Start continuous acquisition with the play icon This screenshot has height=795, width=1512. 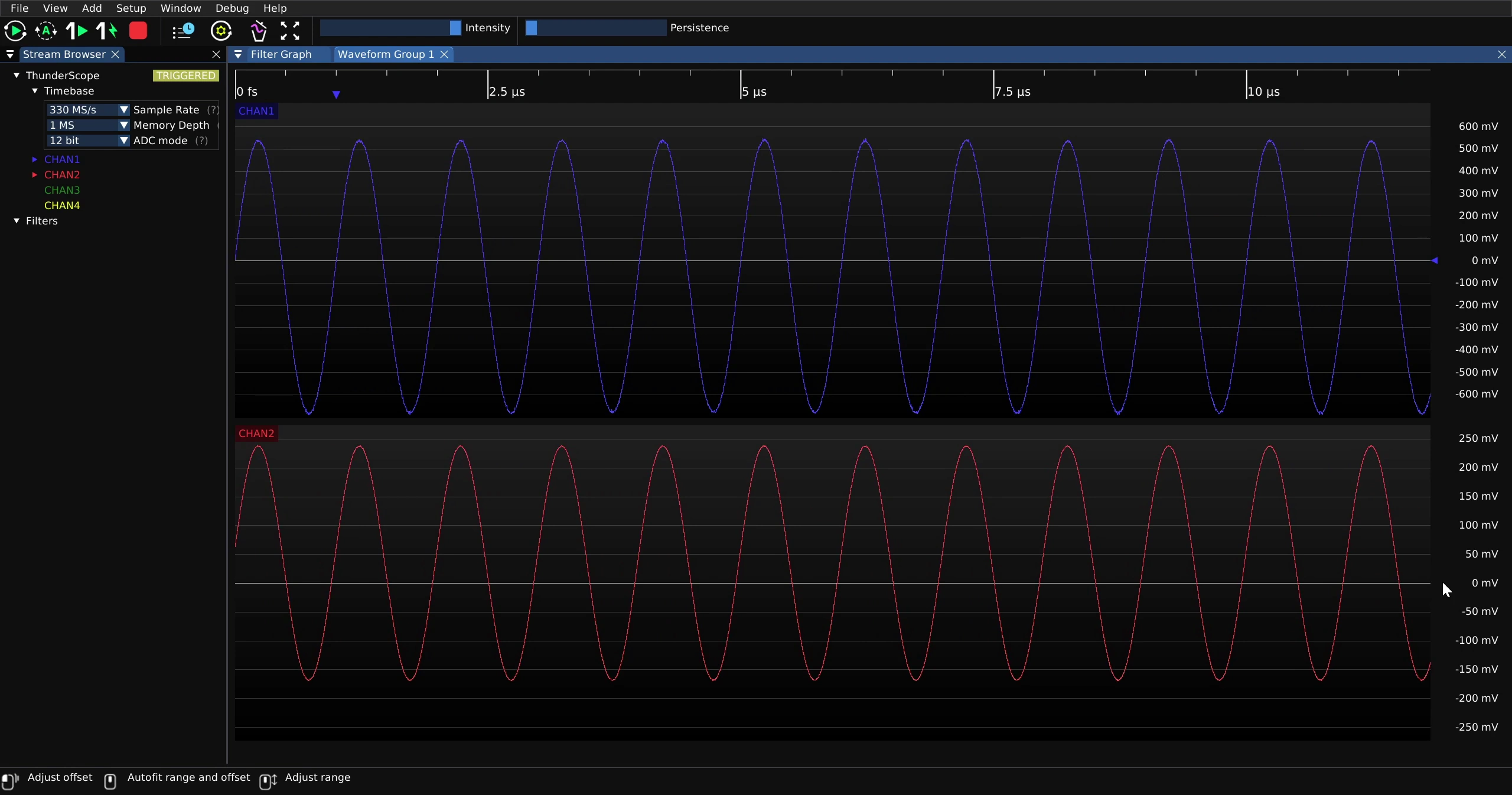15,31
